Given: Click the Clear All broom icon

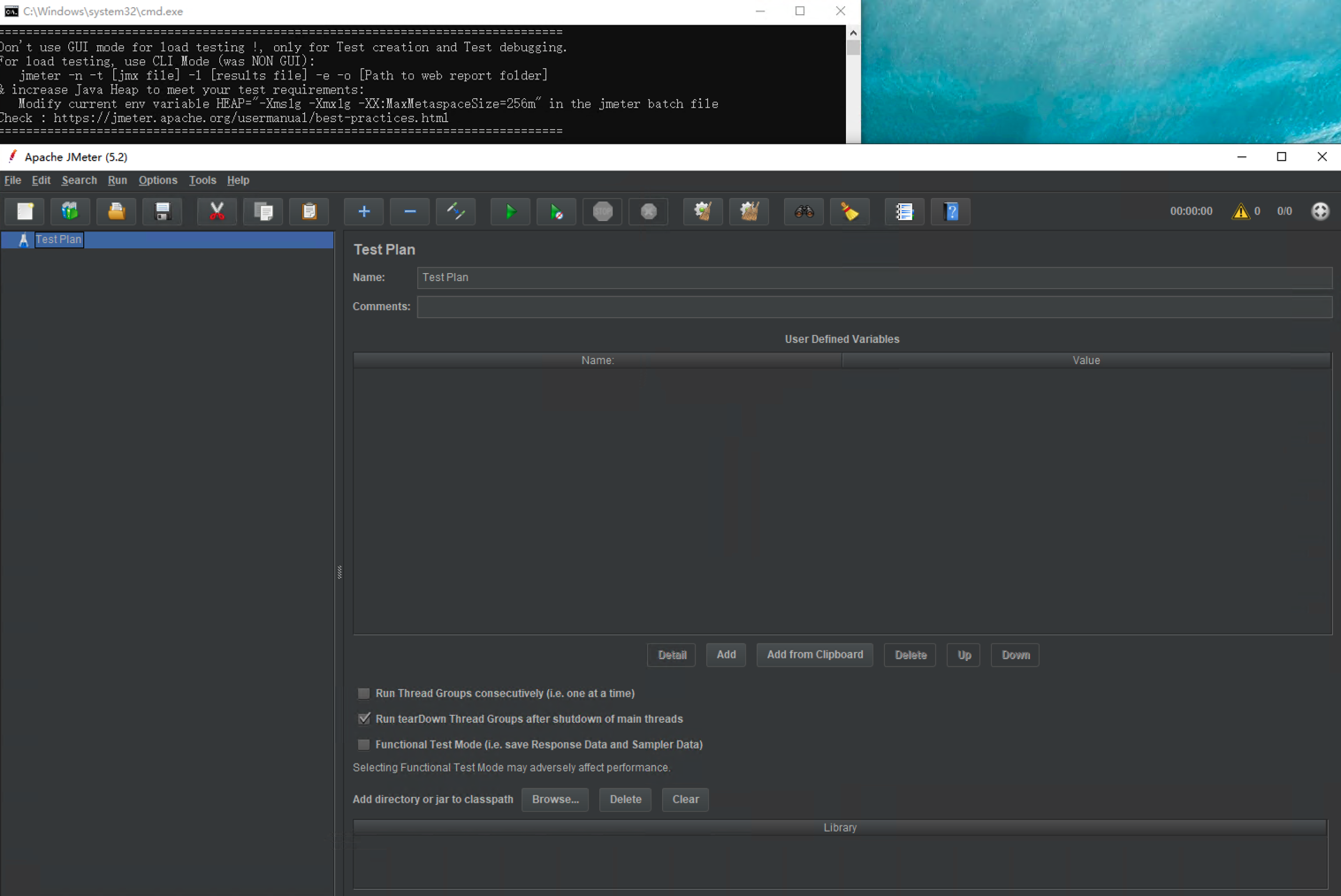Looking at the screenshot, I should pyautogui.click(x=749, y=211).
